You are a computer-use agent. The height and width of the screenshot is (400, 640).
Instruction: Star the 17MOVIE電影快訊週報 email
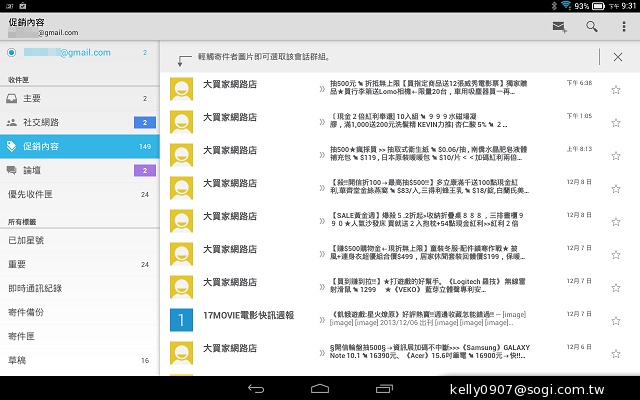(616, 321)
